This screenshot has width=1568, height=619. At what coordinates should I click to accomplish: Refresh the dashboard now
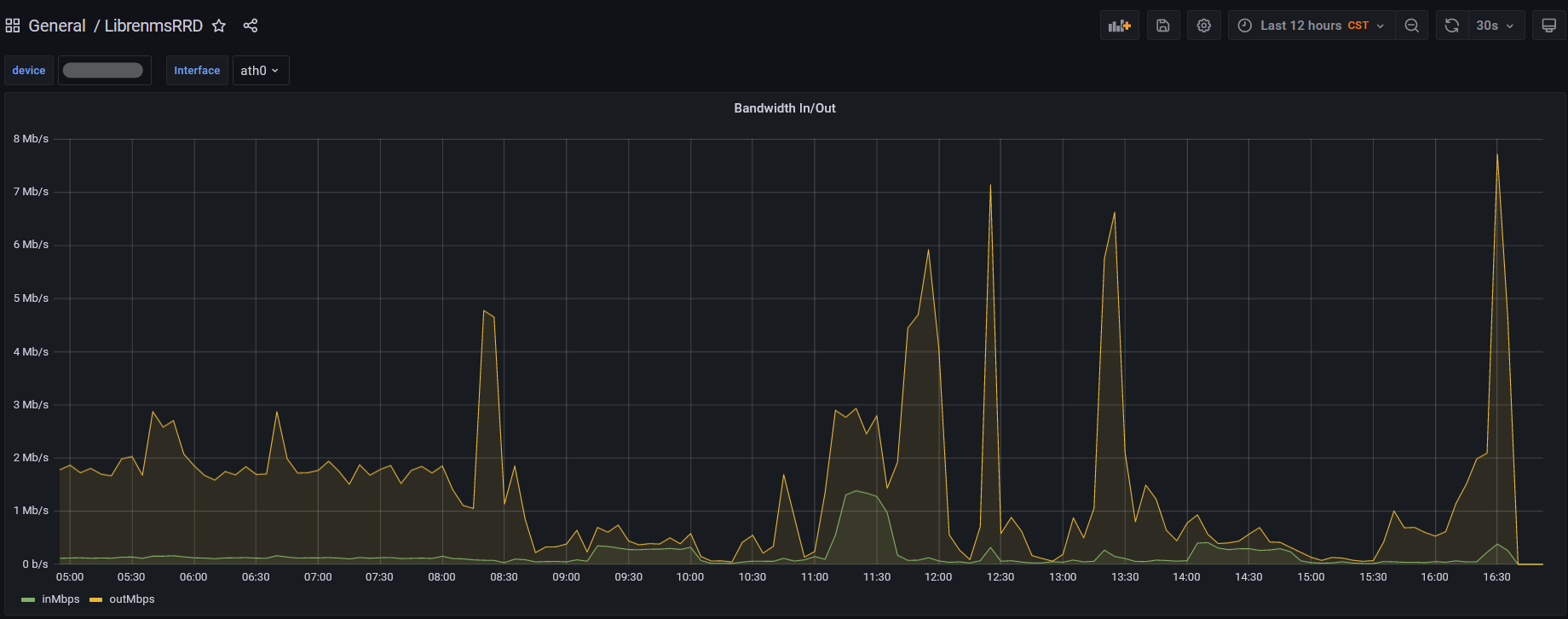pos(1452,26)
